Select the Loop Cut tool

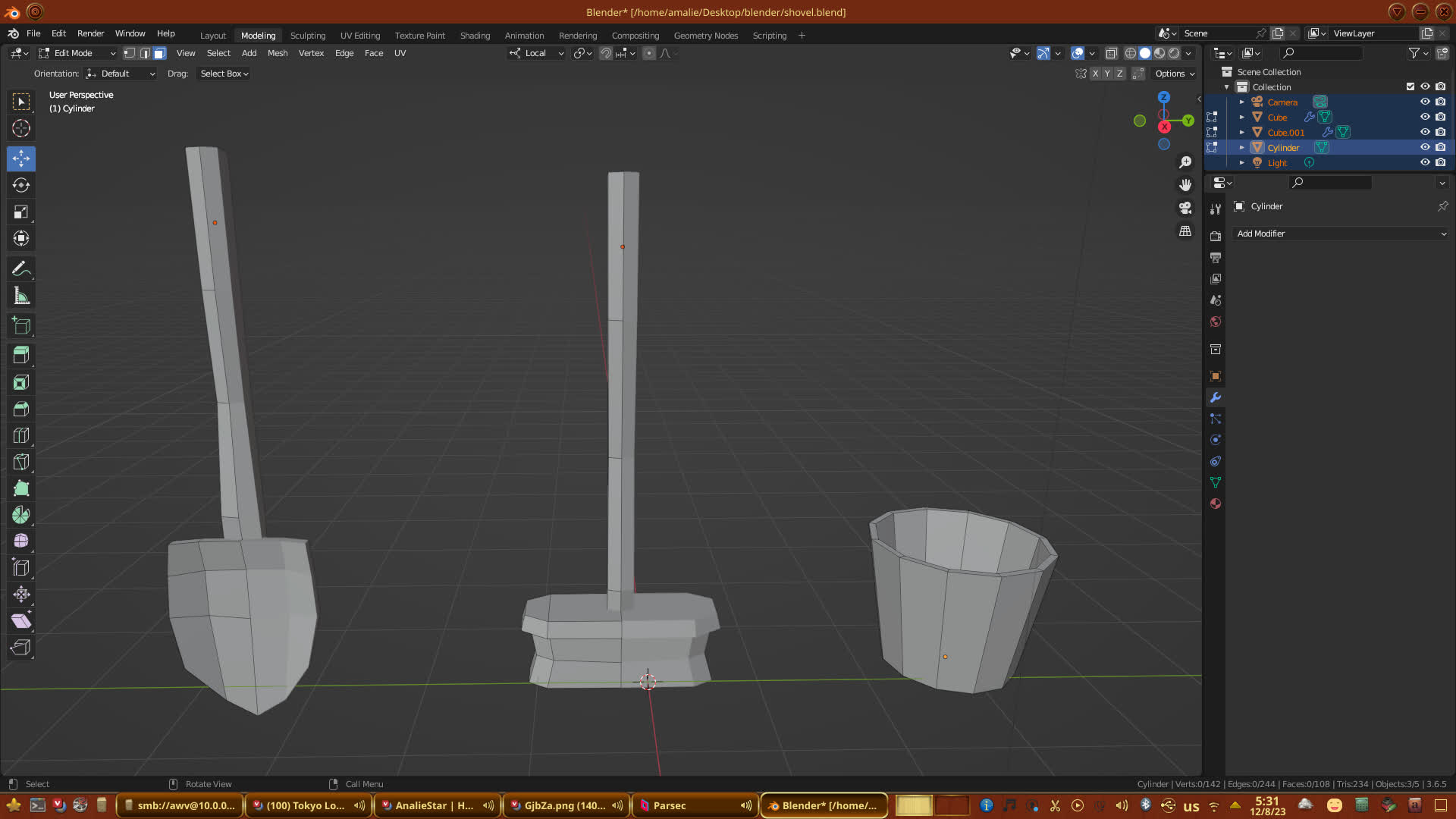[21, 435]
